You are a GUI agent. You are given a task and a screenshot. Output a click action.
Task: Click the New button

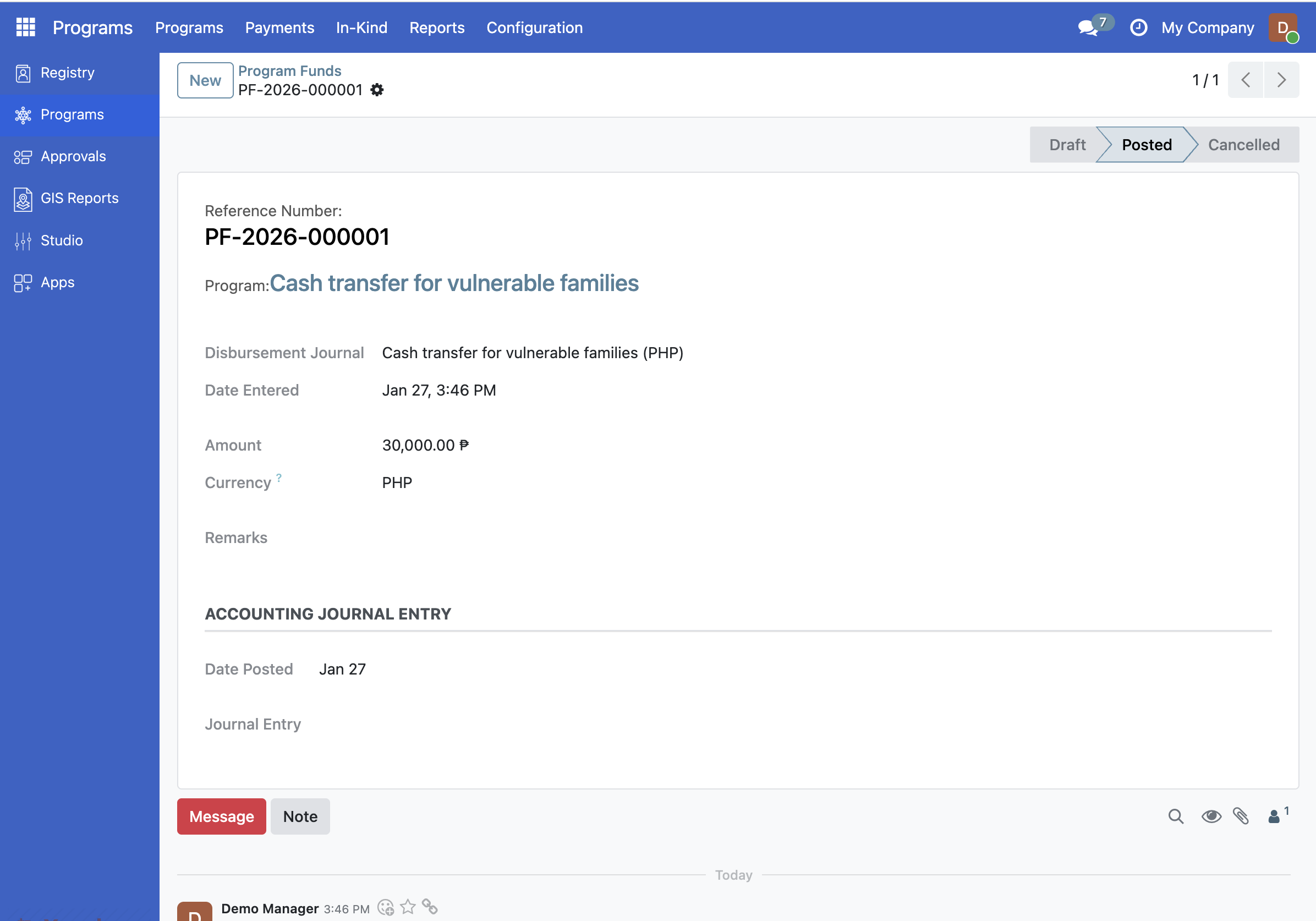(205, 80)
